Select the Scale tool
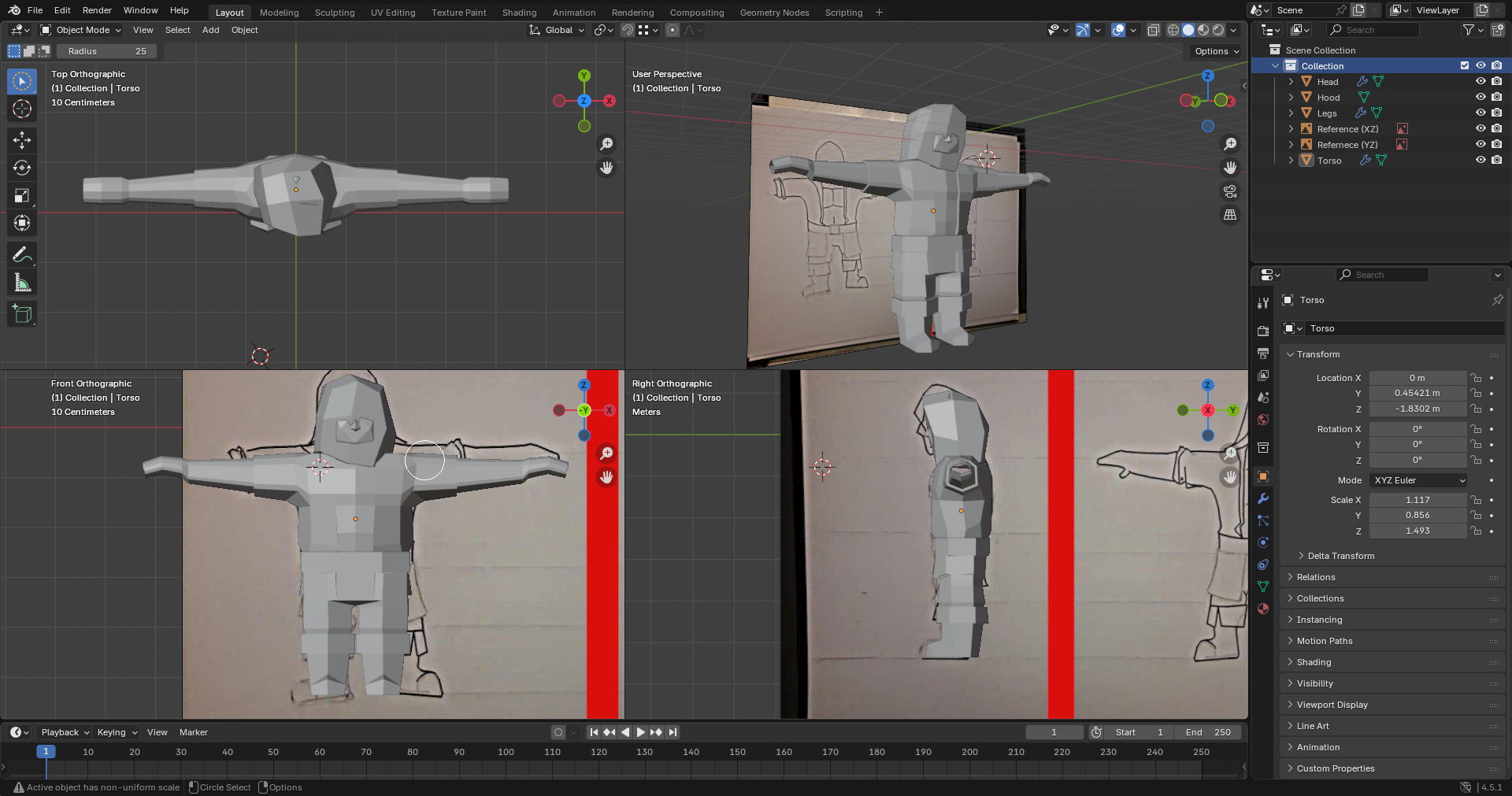Screen dimensions: 1512x796 tap(22, 195)
